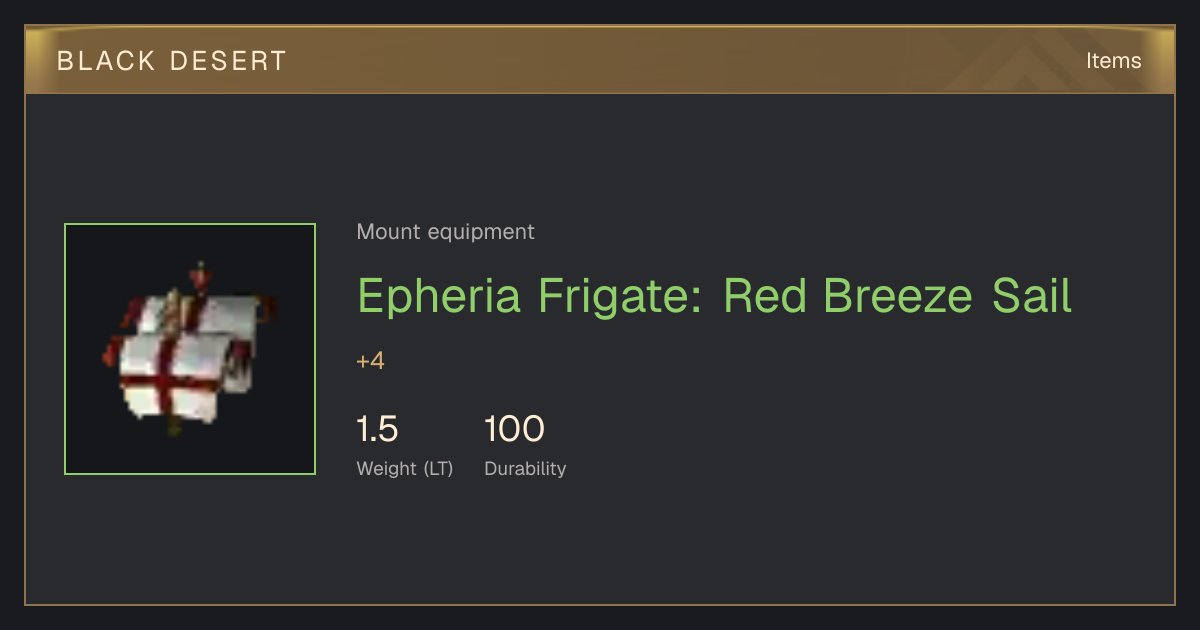Click the word Epheria in the title

tap(439, 296)
